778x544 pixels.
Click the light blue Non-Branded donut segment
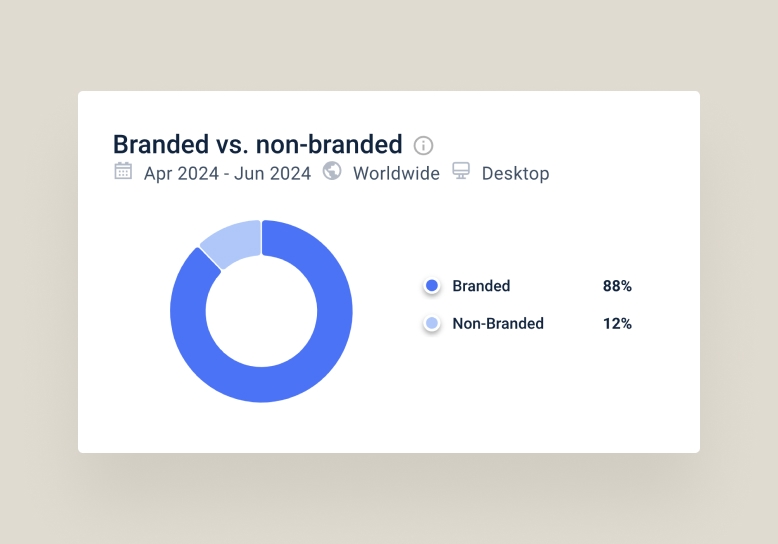[x=234, y=242]
